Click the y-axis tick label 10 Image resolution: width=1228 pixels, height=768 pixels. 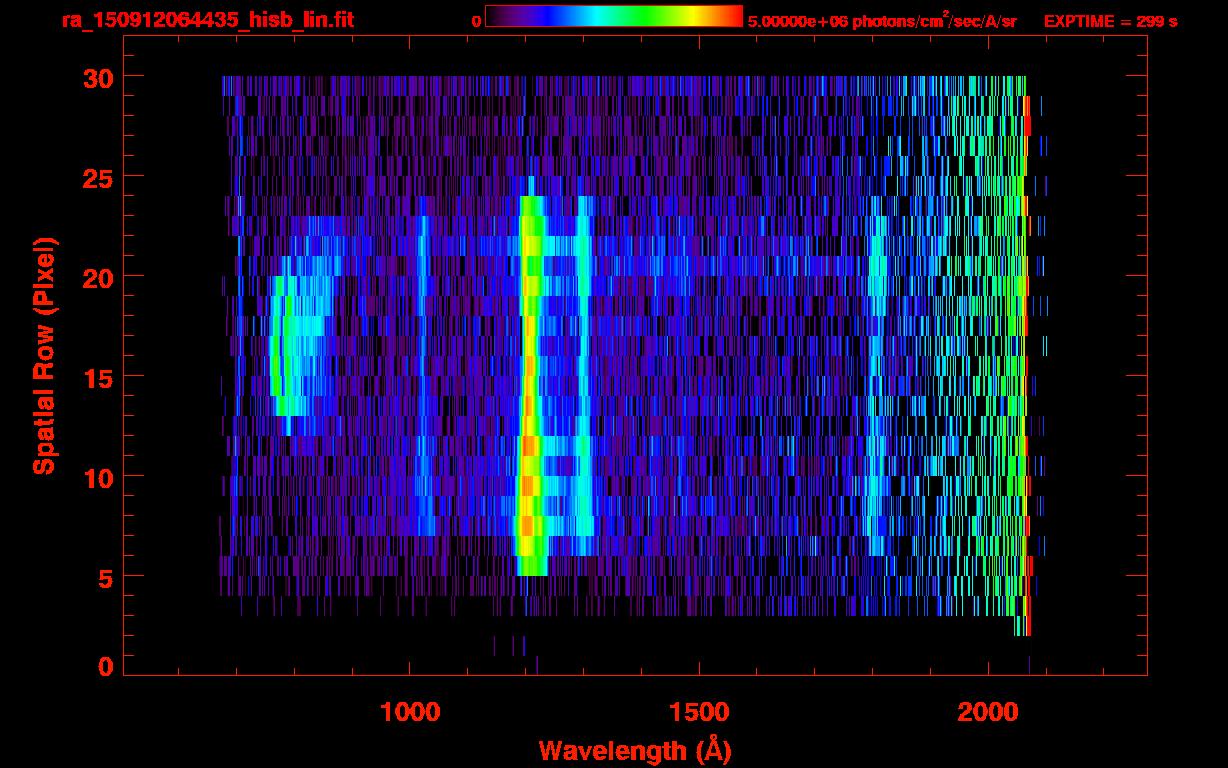click(x=96, y=477)
